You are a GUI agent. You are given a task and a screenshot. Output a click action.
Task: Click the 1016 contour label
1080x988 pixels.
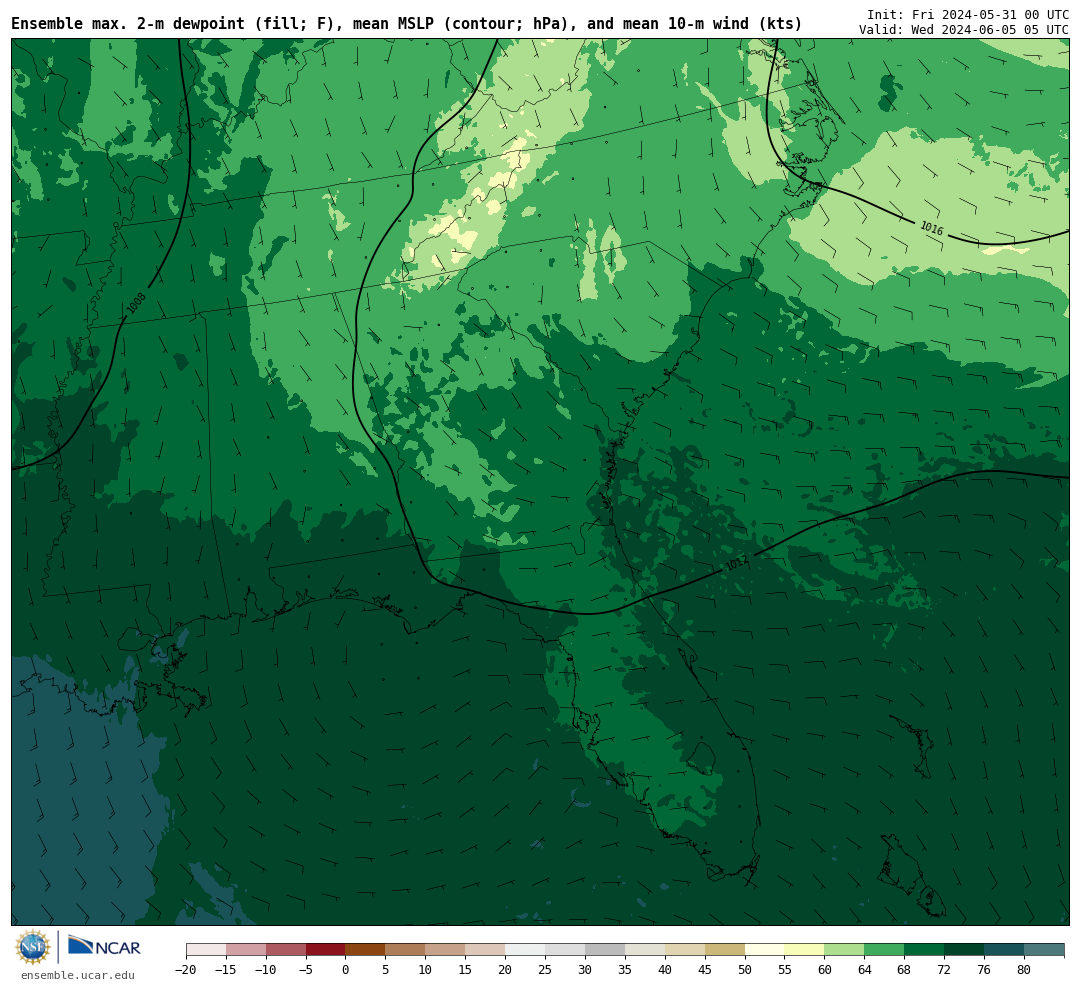tap(931, 228)
